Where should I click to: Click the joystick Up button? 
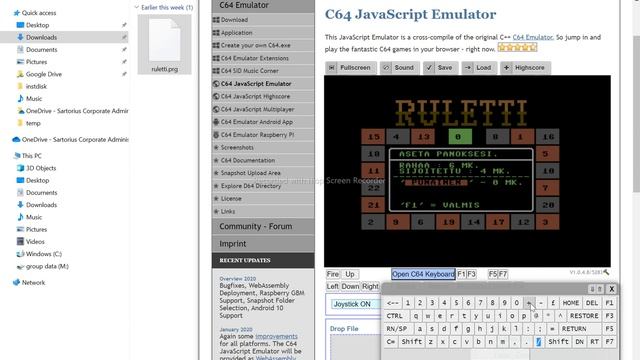click(350, 274)
